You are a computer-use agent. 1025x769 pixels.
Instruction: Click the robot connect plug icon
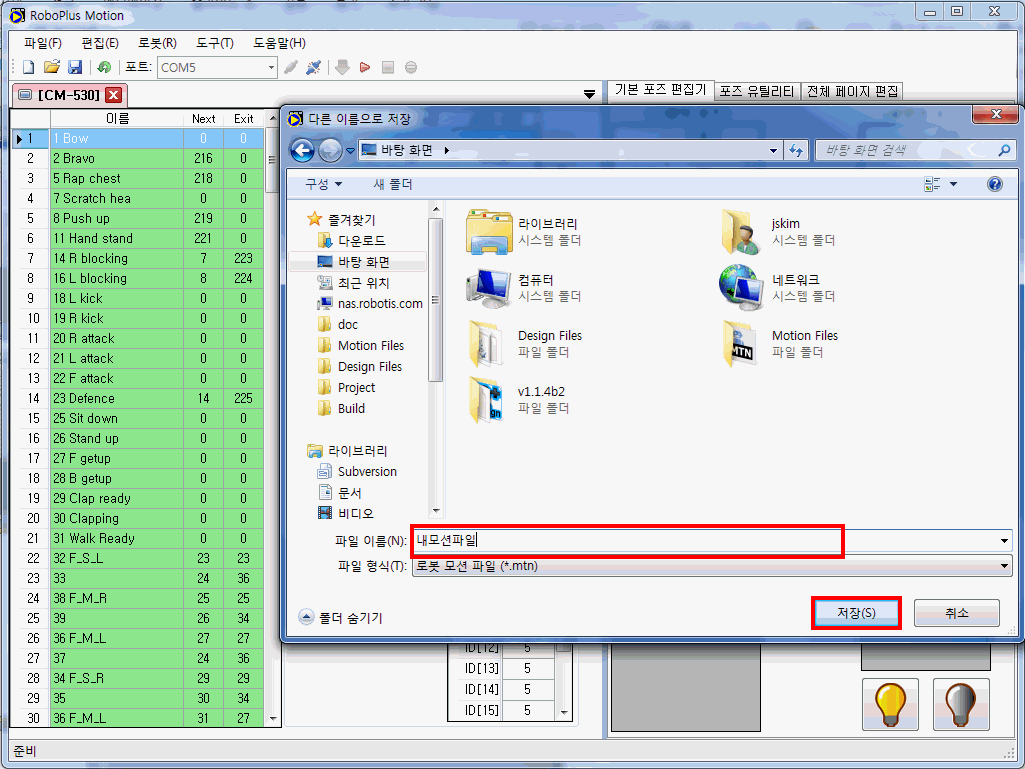click(313, 67)
